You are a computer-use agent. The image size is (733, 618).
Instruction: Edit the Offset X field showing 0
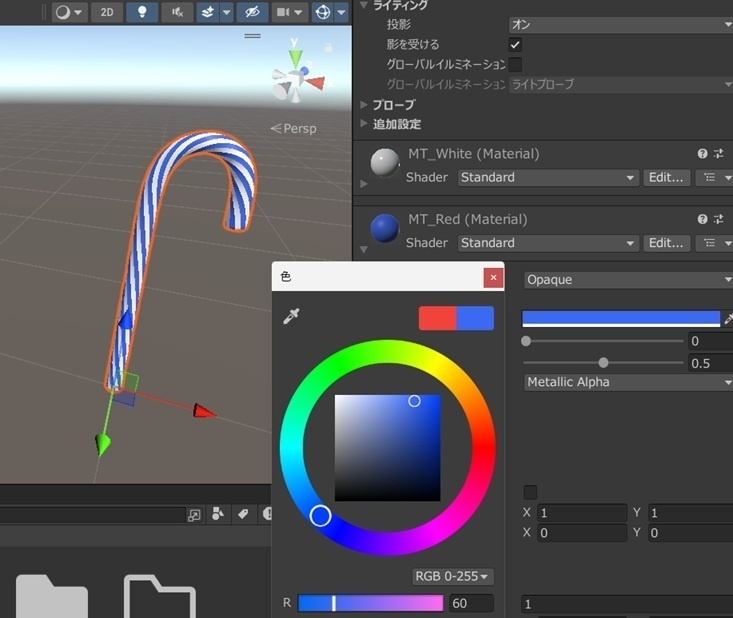582,533
